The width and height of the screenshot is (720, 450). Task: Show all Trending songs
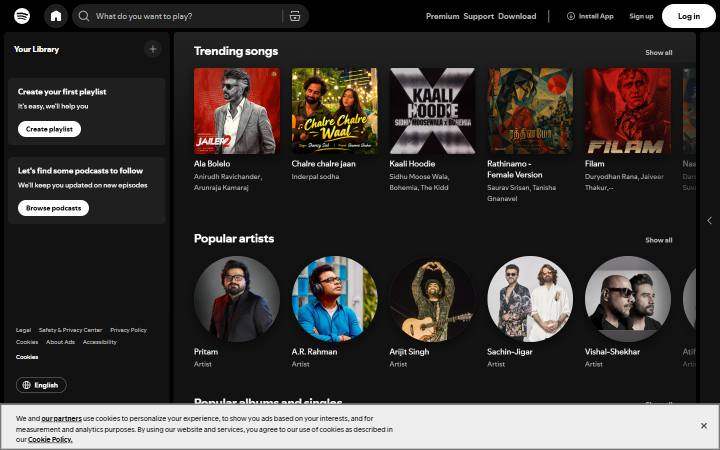[658, 52]
